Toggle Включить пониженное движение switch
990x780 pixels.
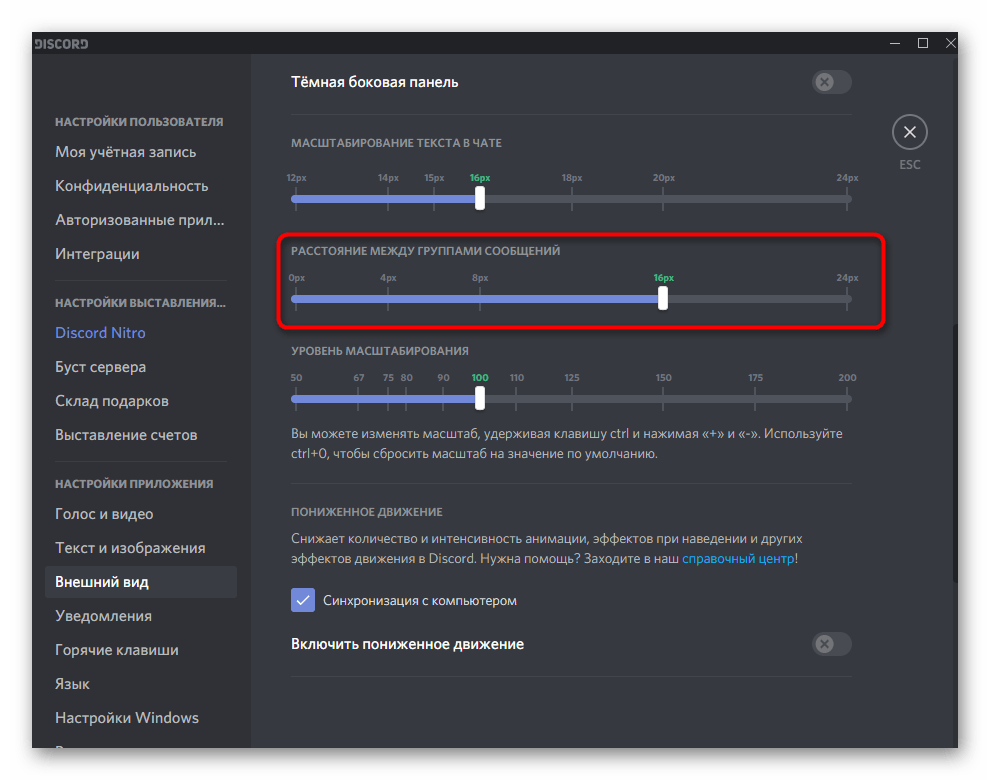pos(832,644)
